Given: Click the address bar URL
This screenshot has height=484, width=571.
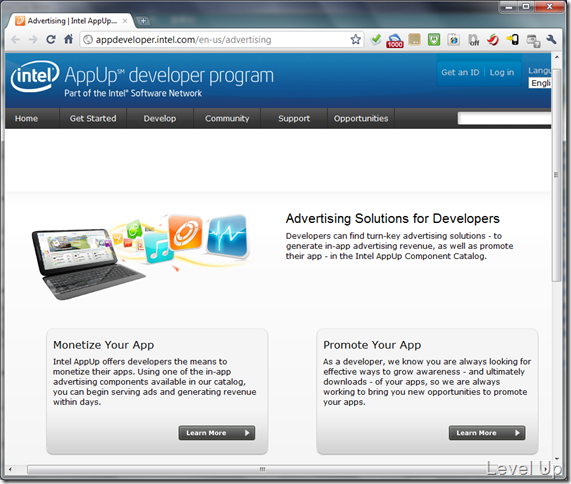Looking at the screenshot, I should pyautogui.click(x=183, y=39).
